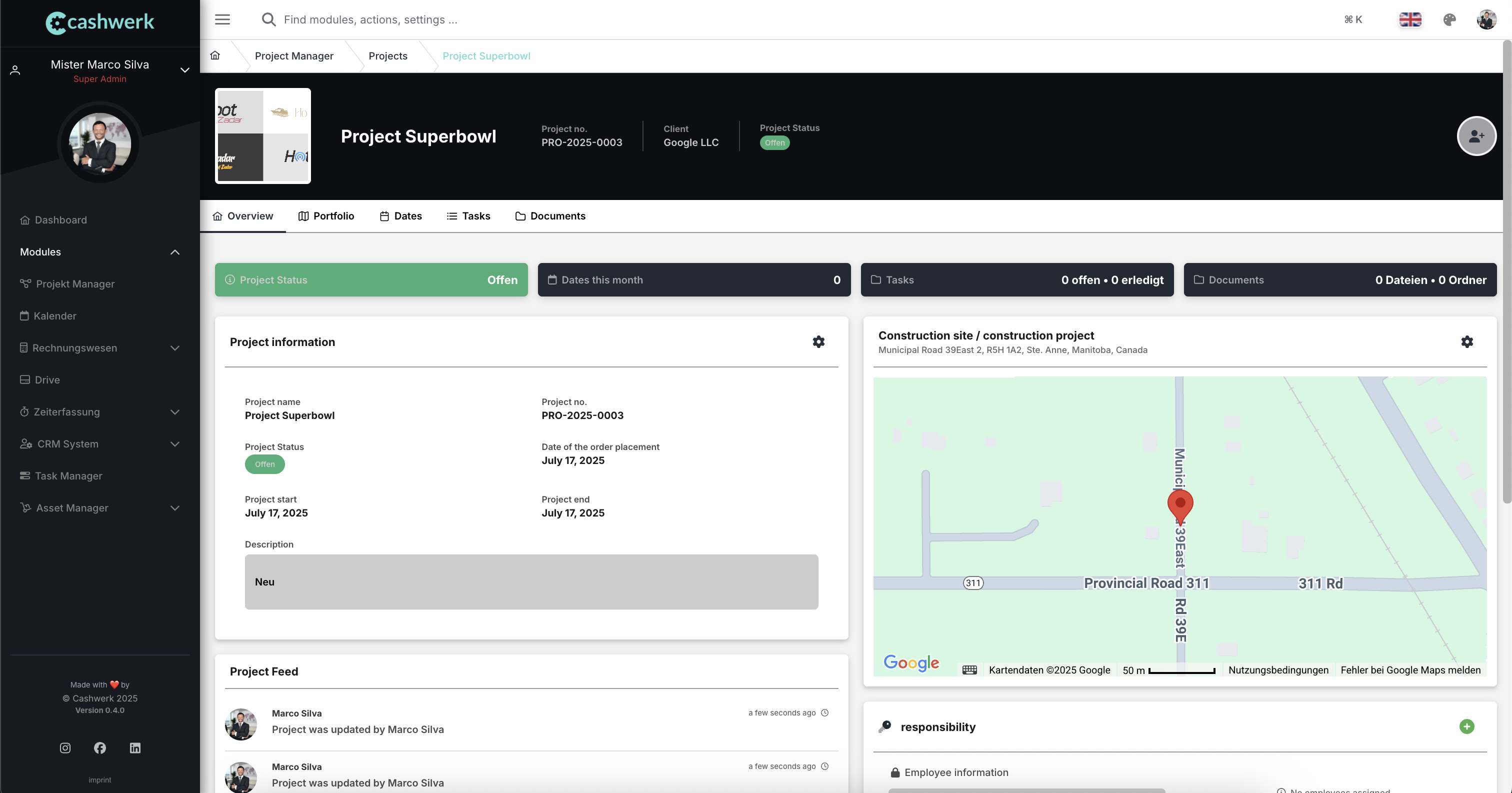Open Instagram icon in sidebar footer

click(x=65, y=748)
